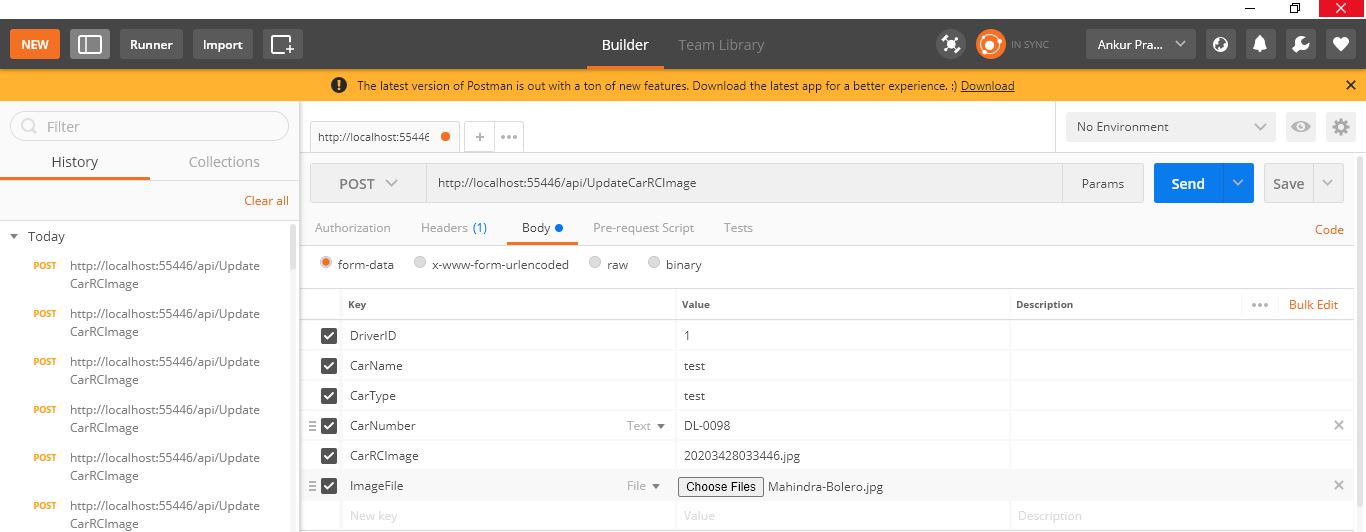The image size is (1366, 532).
Task: Switch to the Headers tab
Action: click(453, 228)
